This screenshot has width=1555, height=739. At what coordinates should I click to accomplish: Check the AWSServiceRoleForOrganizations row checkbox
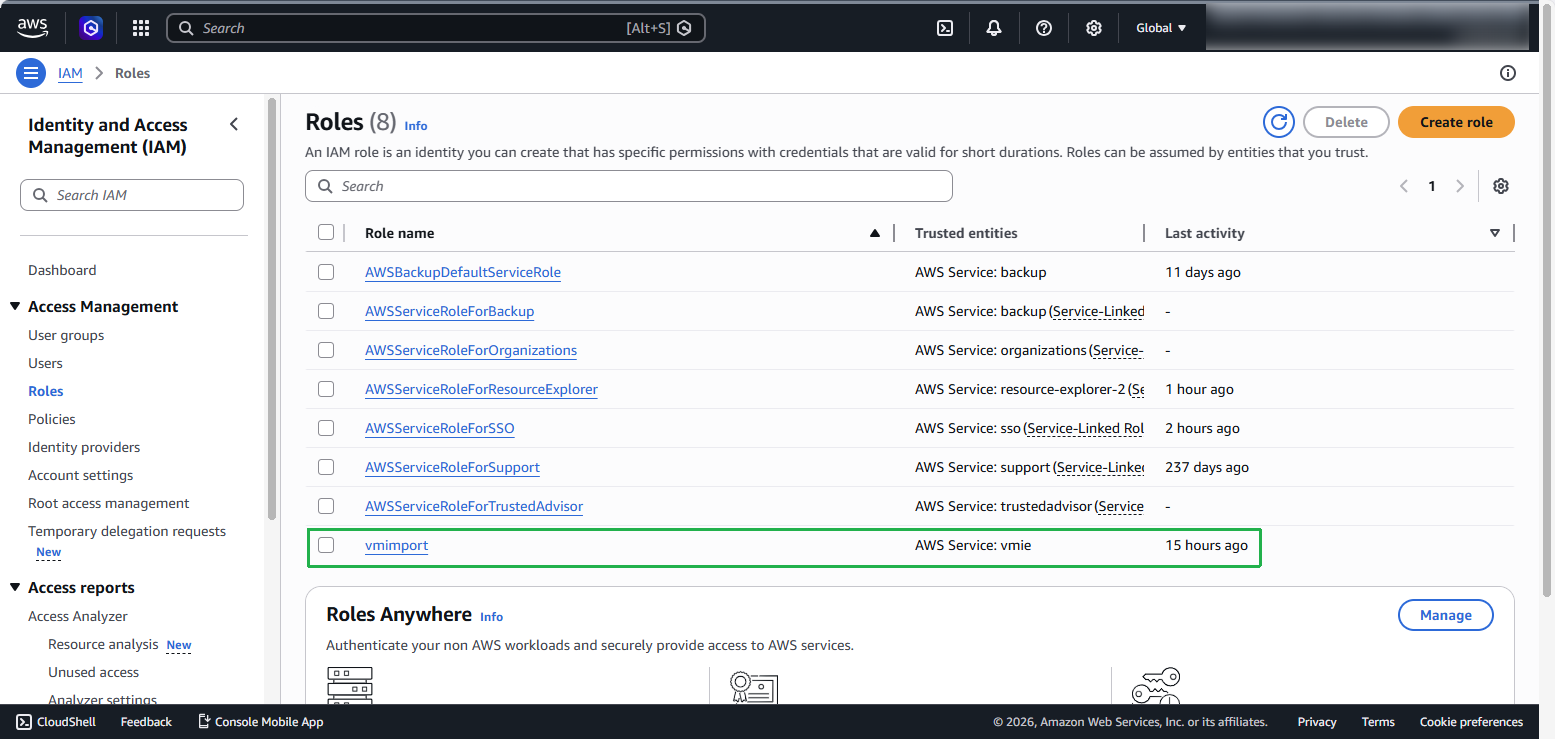coord(326,350)
